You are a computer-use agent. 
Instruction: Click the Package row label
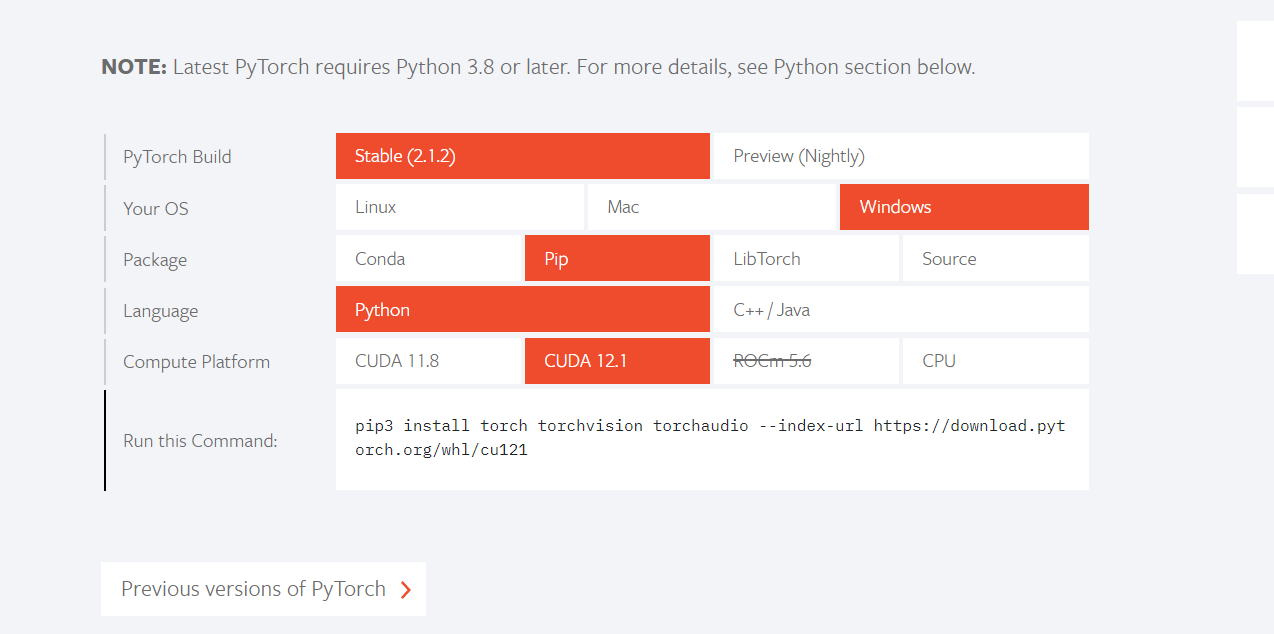click(x=155, y=260)
